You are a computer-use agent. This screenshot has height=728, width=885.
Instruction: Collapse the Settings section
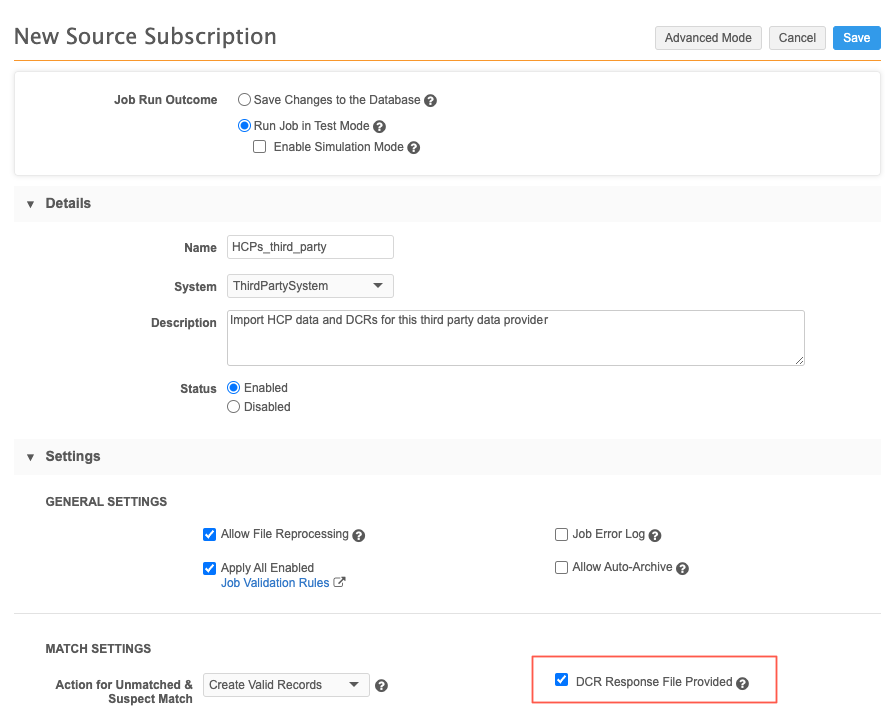pyautogui.click(x=30, y=457)
